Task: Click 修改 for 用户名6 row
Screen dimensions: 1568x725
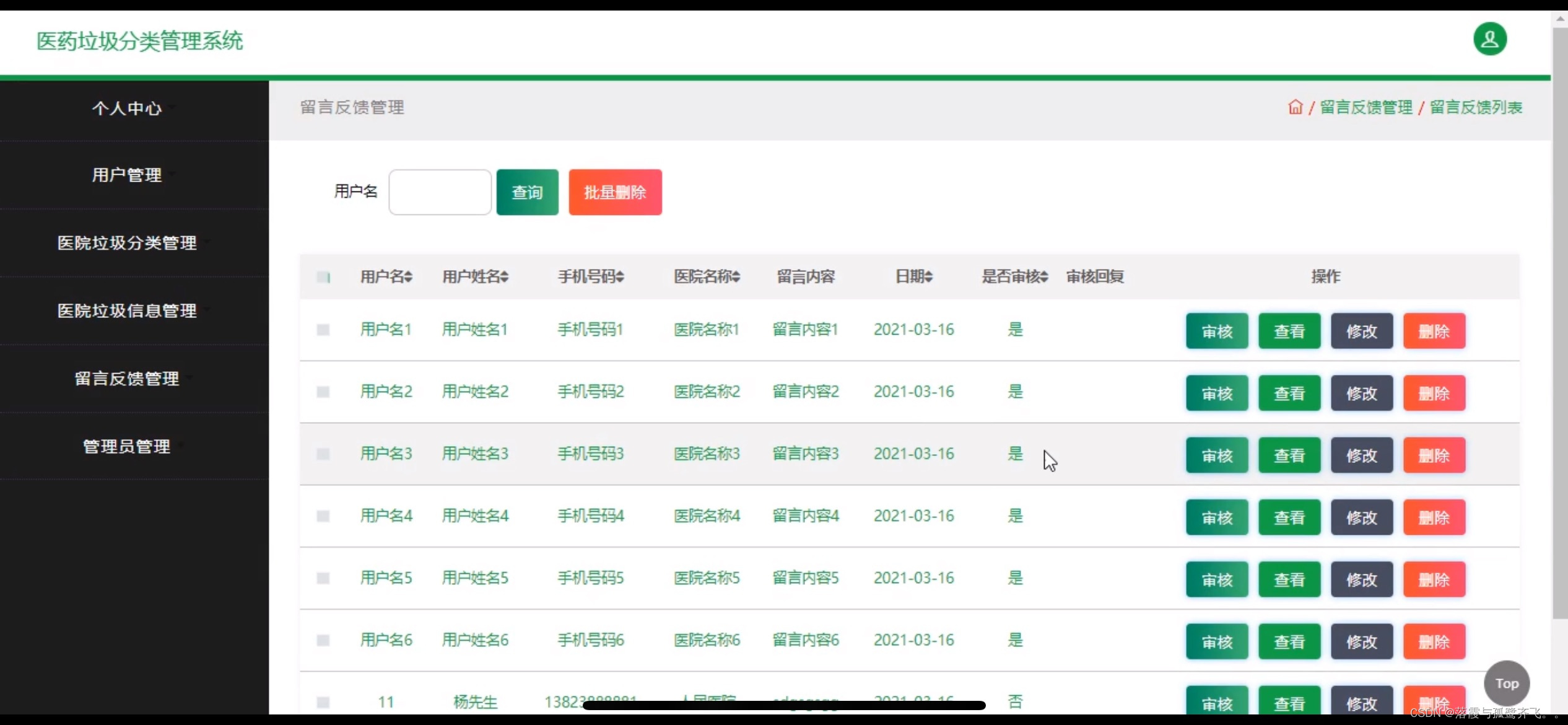Action: (x=1362, y=641)
